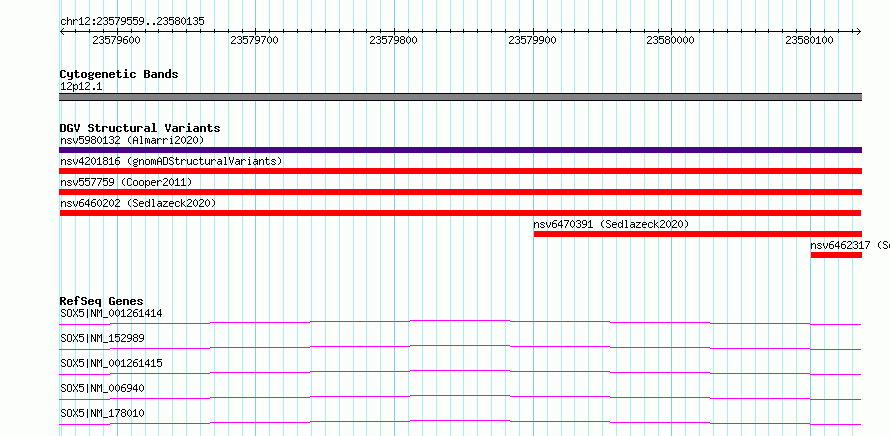Select the gray 12p12.1 cytogenetic band bar

pos(460,97)
